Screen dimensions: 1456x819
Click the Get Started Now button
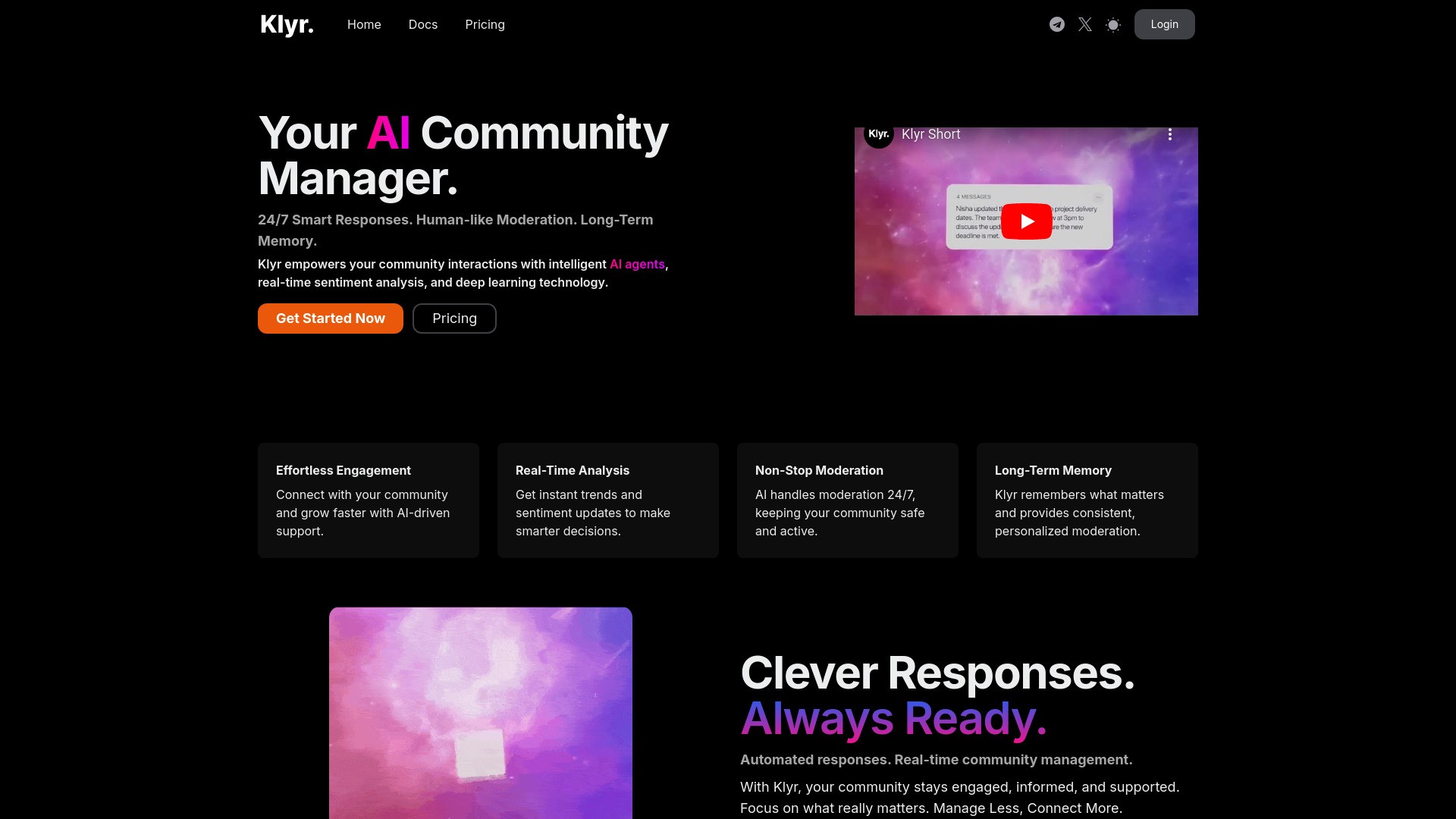point(330,318)
